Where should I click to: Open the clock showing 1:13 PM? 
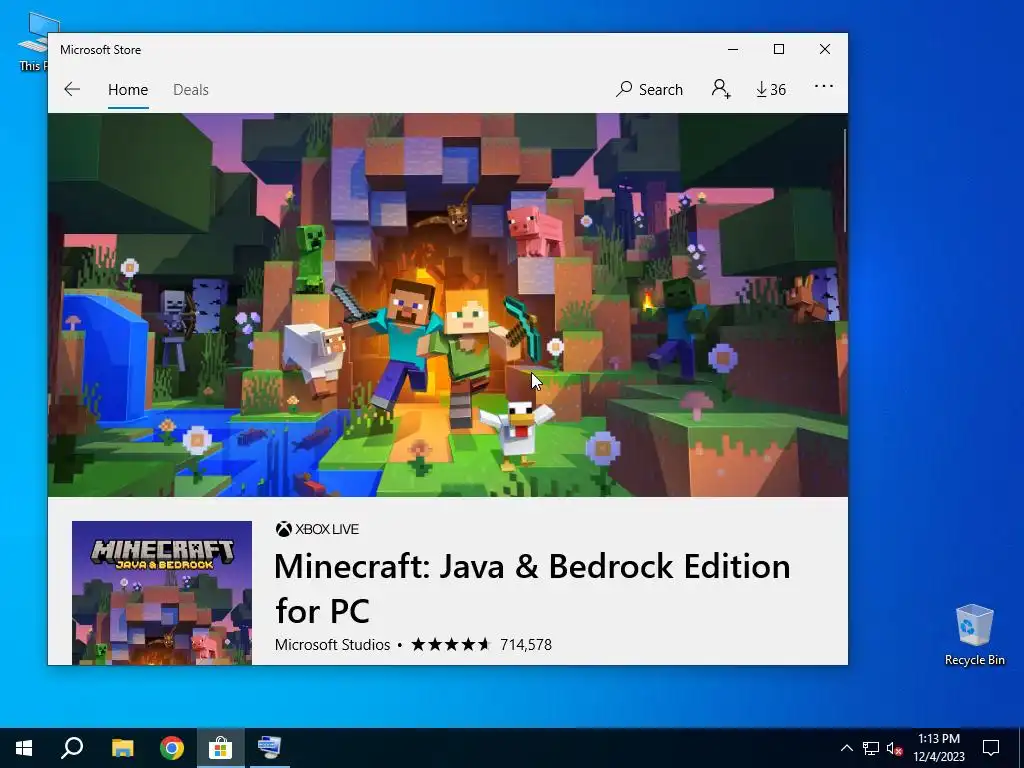939,748
